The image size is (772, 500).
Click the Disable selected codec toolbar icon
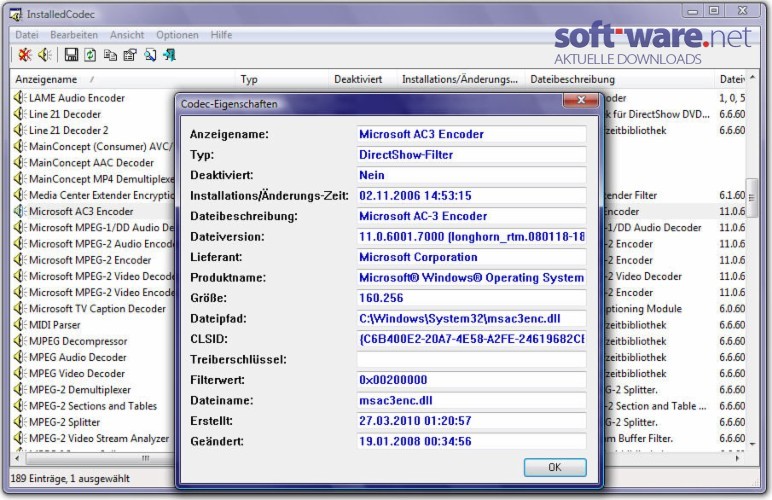tap(25, 55)
